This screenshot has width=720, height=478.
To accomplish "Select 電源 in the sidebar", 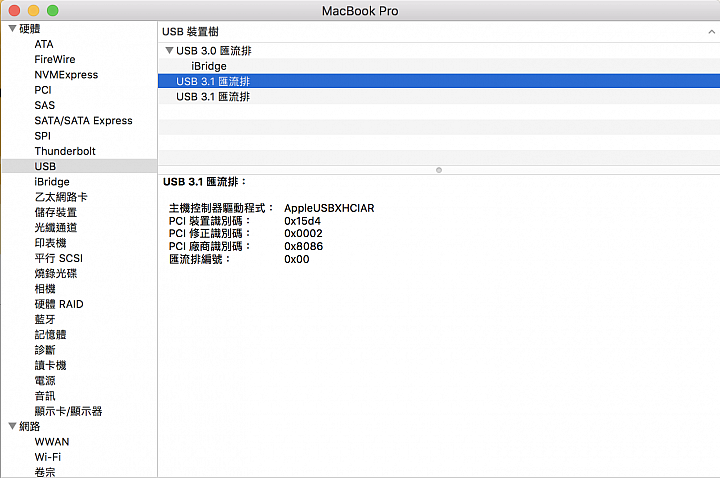I will tap(45, 381).
